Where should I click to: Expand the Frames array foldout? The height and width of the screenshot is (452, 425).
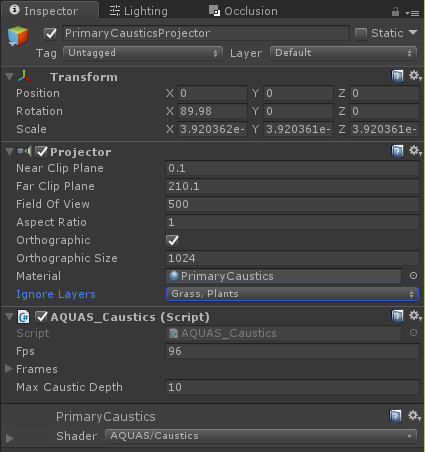tap(9, 369)
